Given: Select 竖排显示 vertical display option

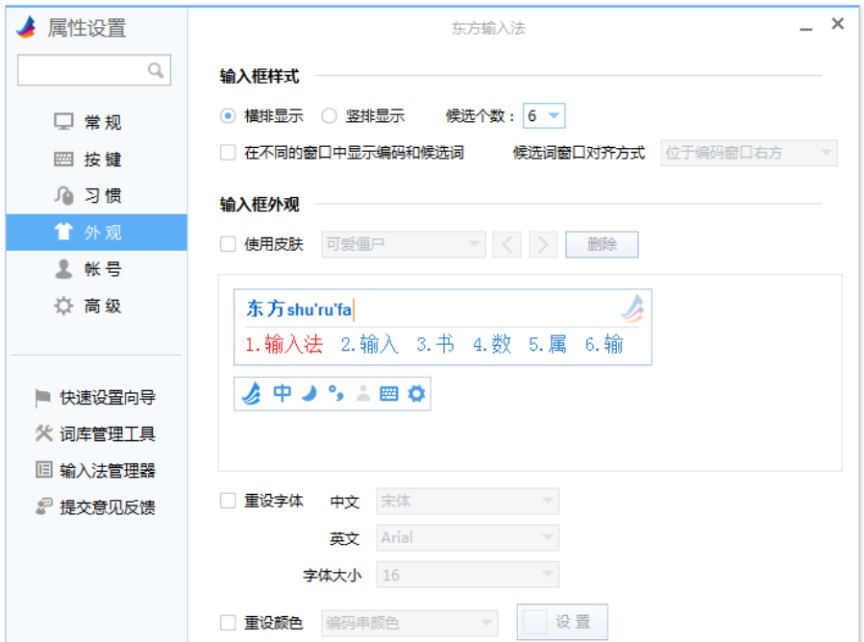Looking at the screenshot, I should 329,116.
